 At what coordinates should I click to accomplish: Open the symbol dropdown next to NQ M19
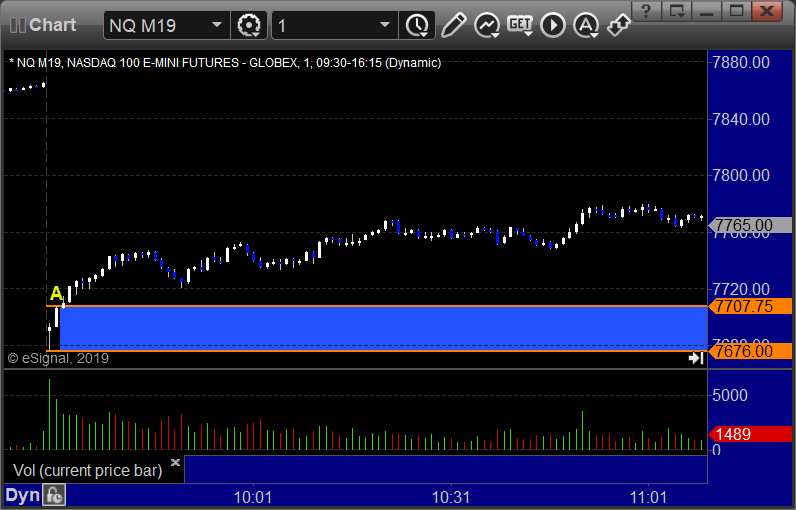click(x=217, y=25)
